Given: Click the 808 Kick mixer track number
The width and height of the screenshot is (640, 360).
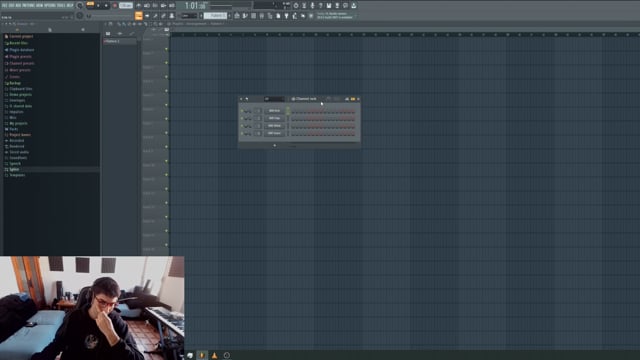Looking at the screenshot, I should (258, 111).
